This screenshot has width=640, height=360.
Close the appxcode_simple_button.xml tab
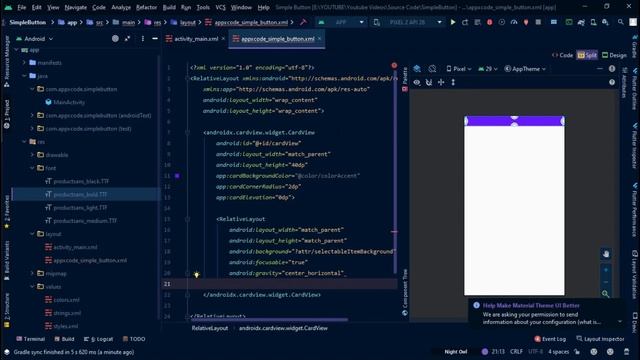(x=320, y=39)
